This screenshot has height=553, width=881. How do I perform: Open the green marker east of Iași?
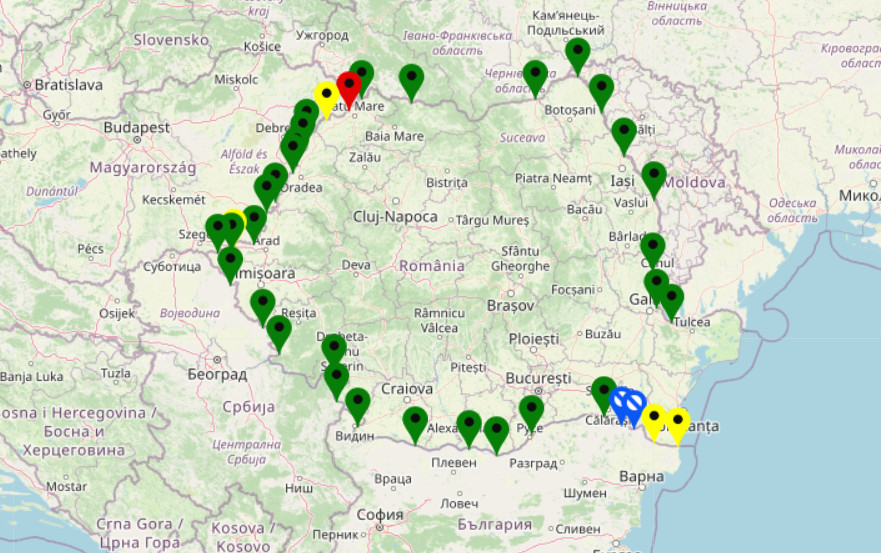click(x=653, y=177)
